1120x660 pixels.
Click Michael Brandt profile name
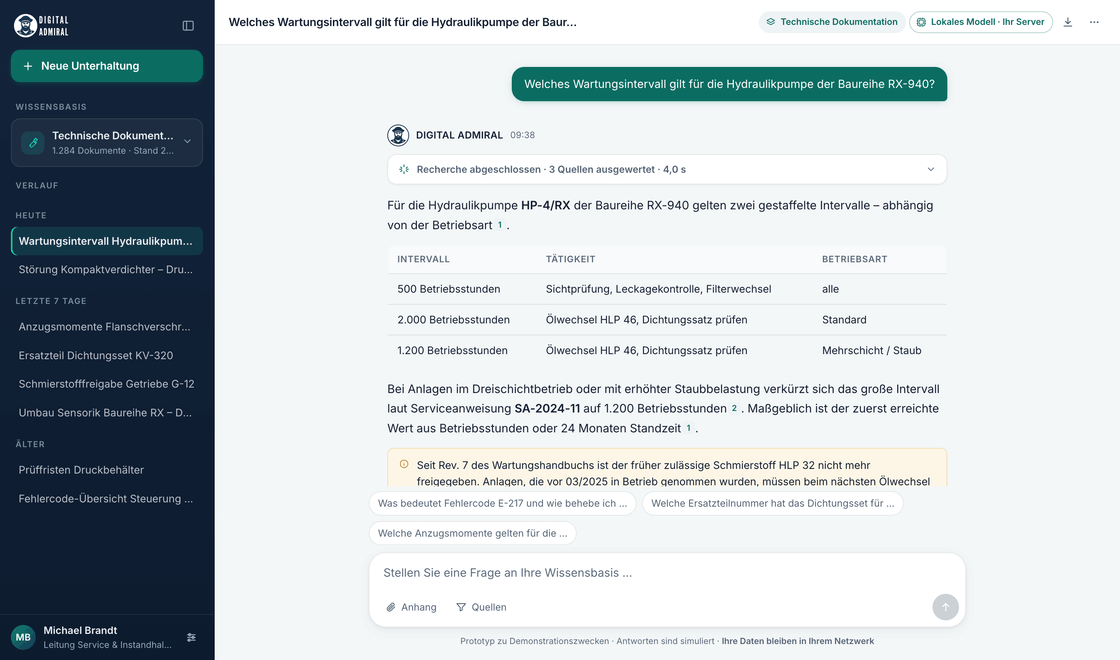point(80,630)
